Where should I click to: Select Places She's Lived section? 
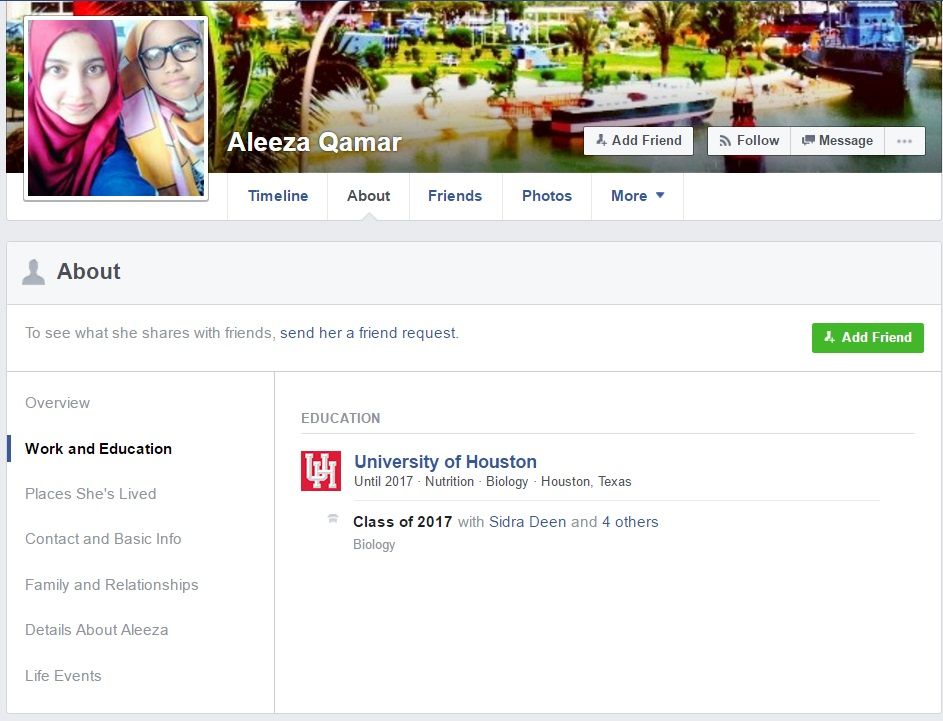(91, 493)
